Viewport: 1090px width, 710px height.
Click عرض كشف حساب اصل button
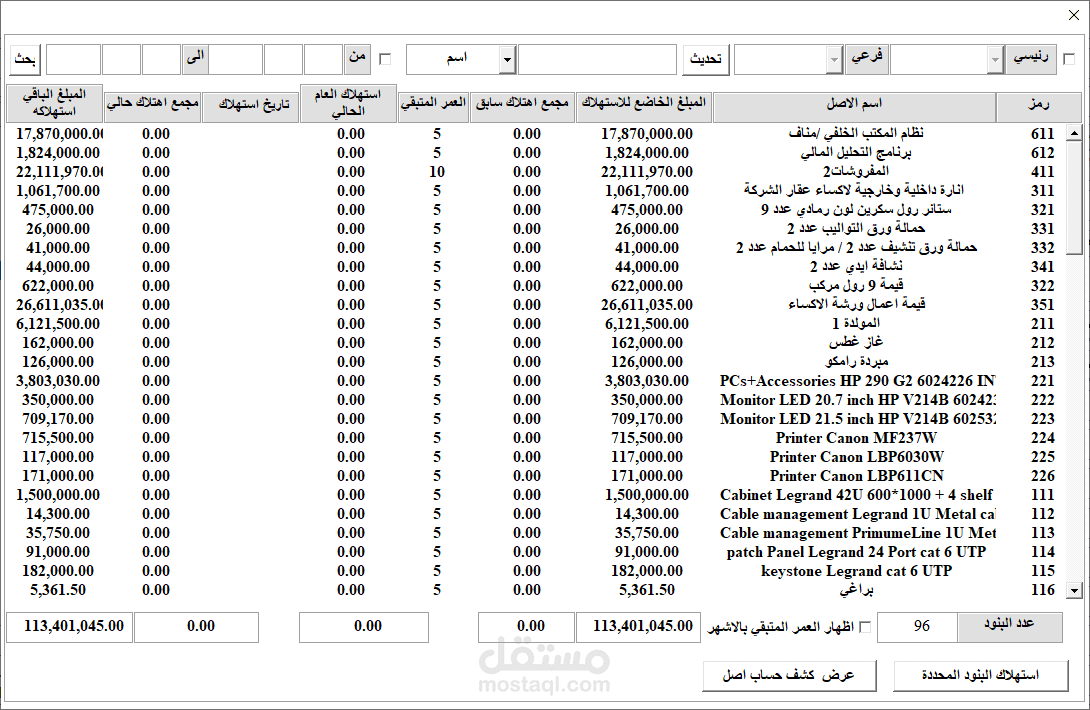[789, 676]
